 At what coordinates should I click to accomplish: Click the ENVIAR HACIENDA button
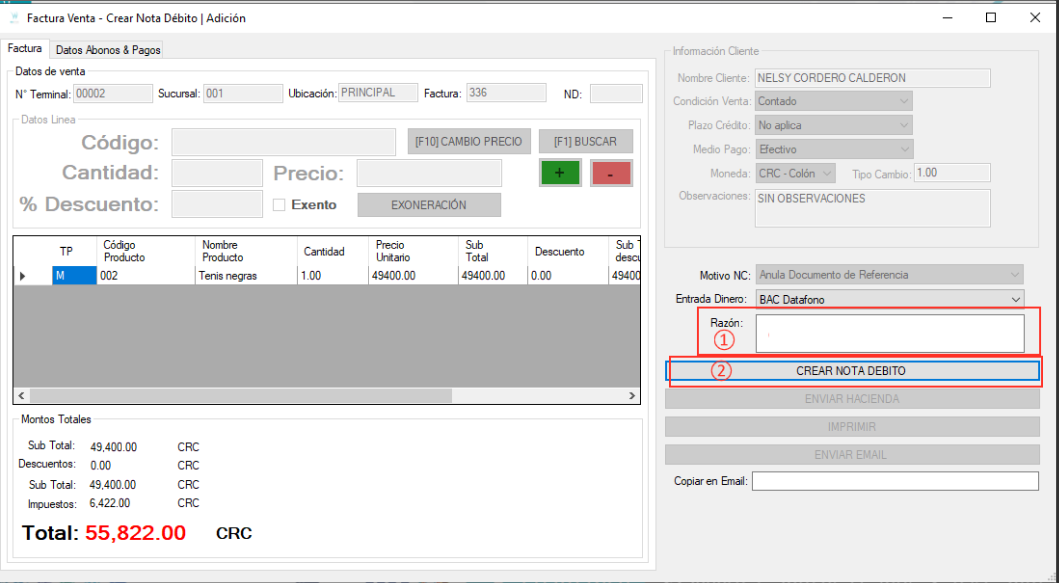click(x=852, y=399)
